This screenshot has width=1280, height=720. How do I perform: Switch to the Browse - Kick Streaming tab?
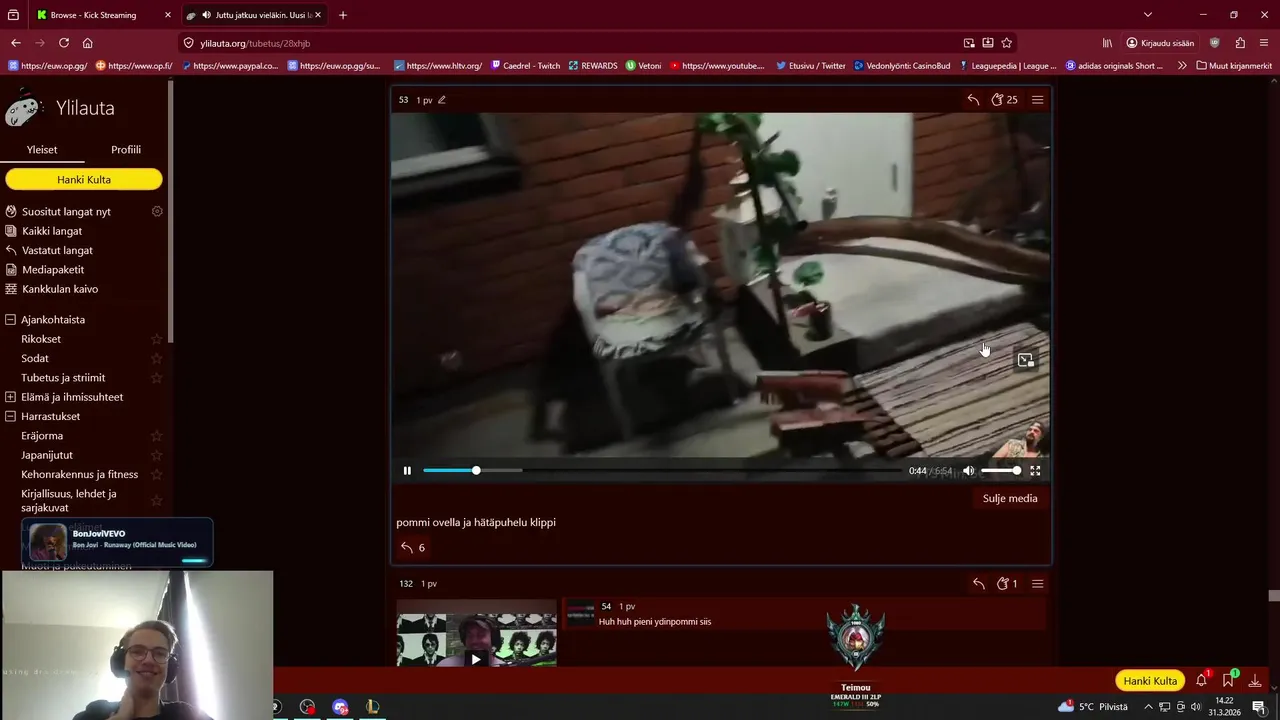104,15
